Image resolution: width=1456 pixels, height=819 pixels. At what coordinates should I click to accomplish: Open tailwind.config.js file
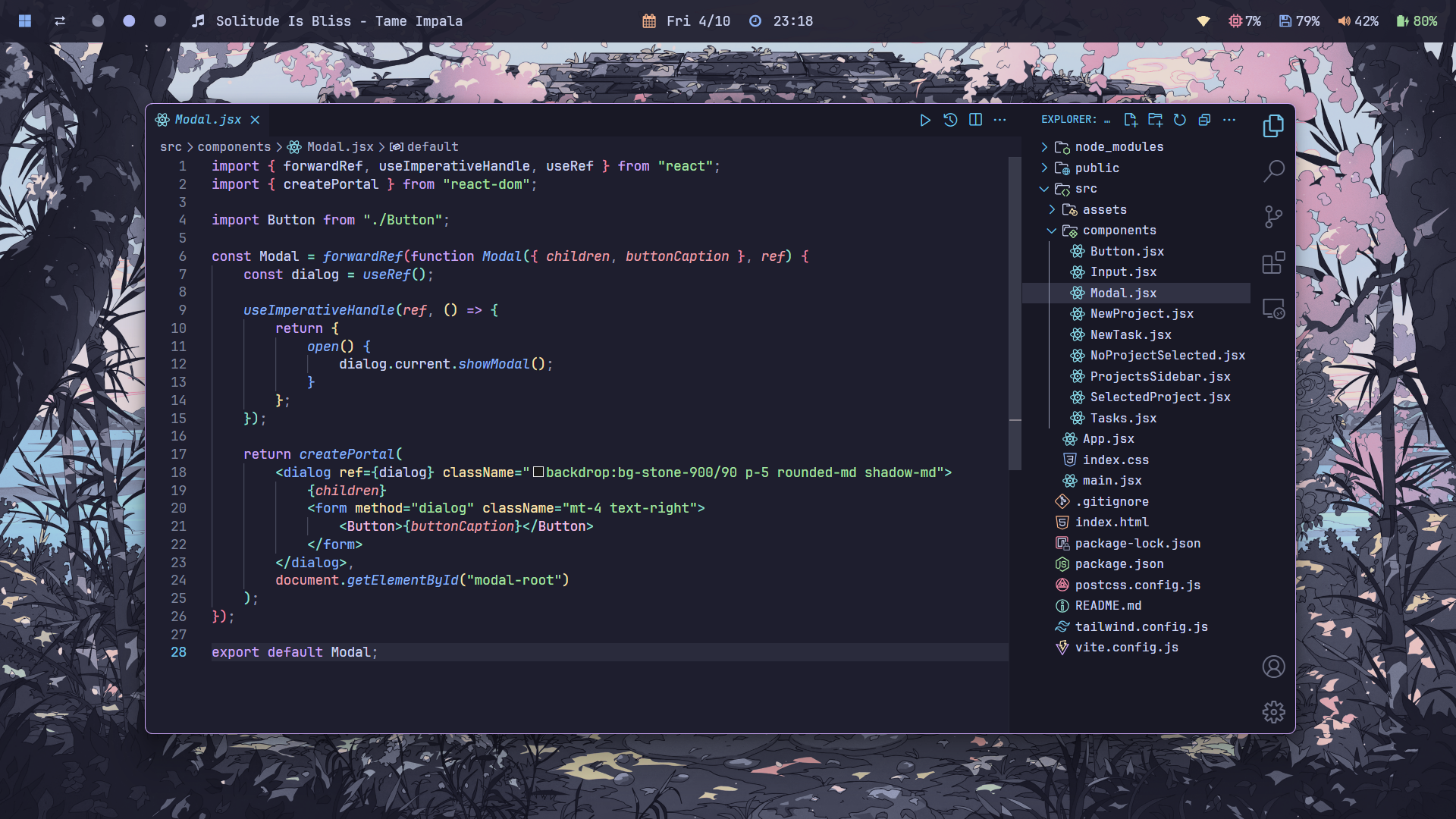point(1136,627)
